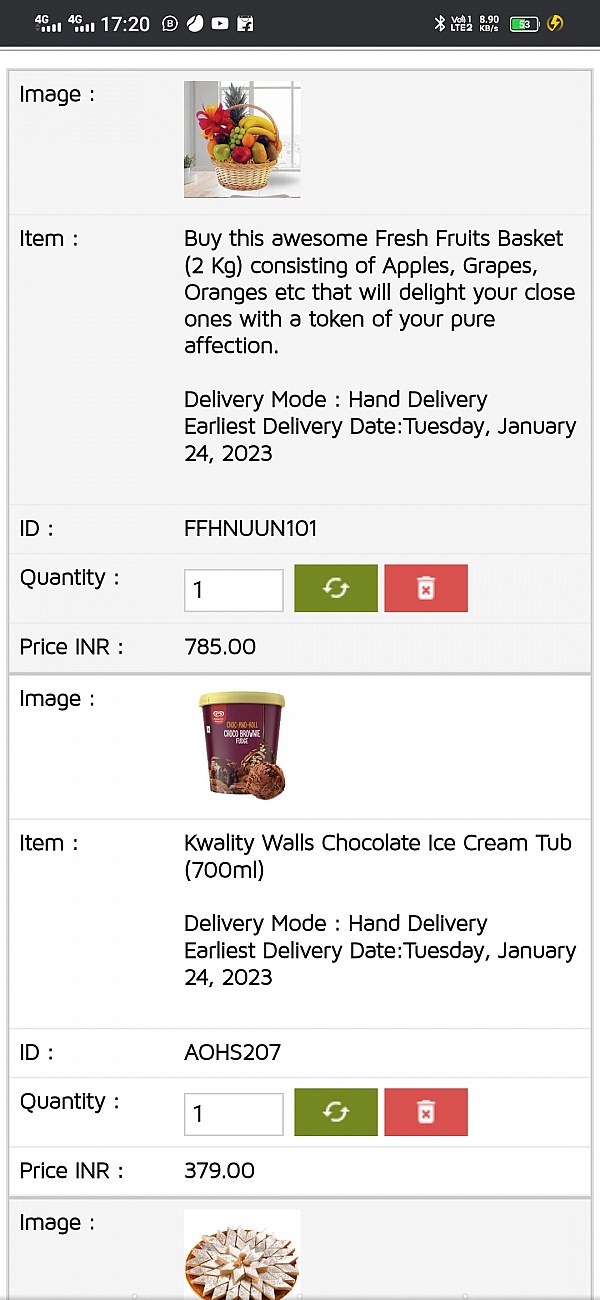Focus quantity field for Ice Cream Tub

pos(234,1114)
